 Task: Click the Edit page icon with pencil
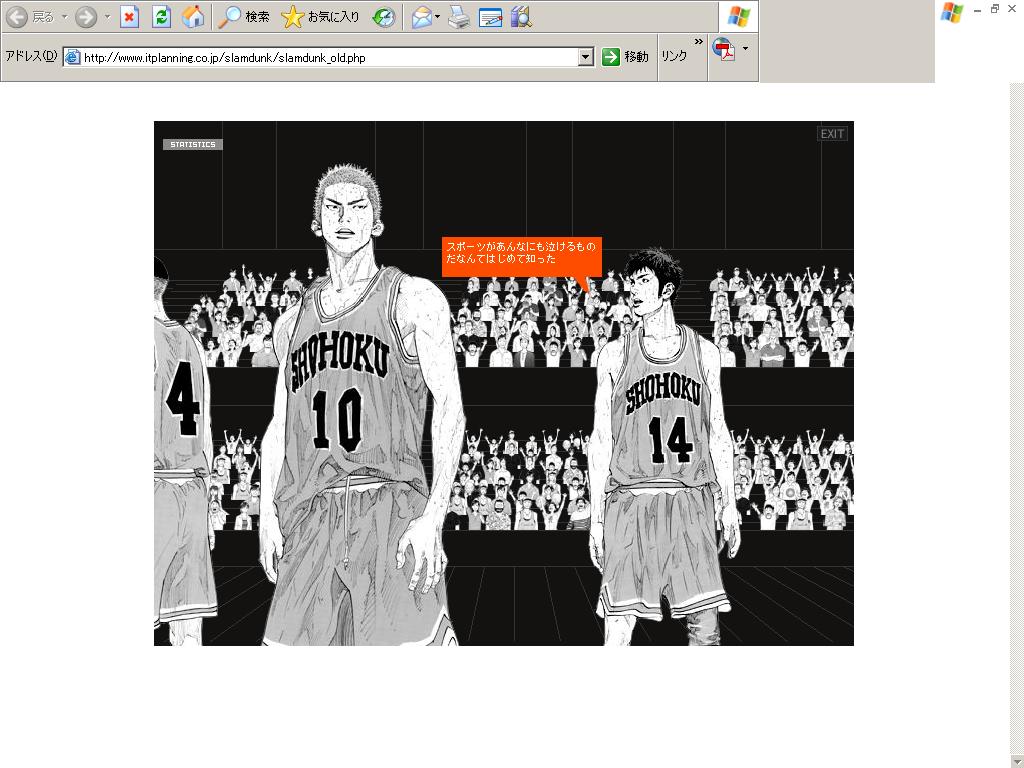(x=490, y=18)
